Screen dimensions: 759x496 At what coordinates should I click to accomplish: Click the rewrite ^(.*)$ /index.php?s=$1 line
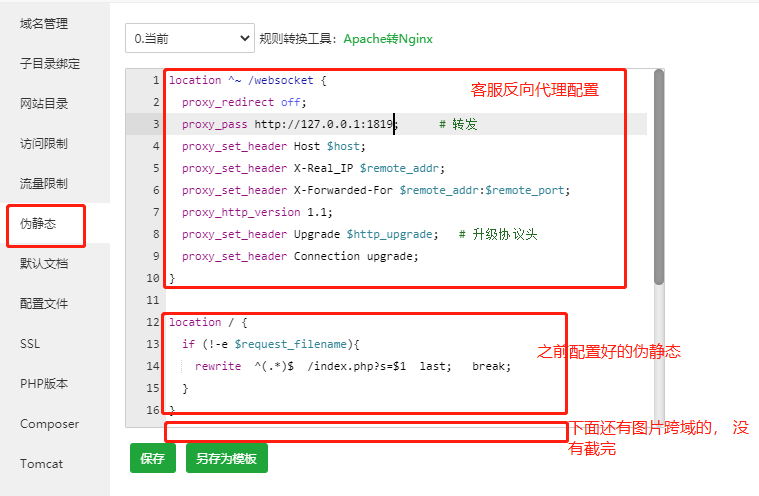pyautogui.click(x=353, y=366)
